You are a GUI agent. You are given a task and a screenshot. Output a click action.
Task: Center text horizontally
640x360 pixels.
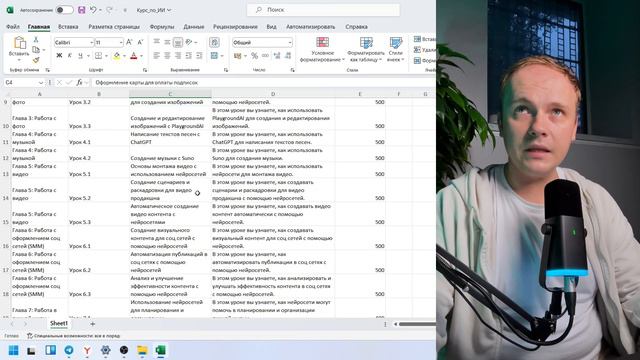[x=167, y=56]
